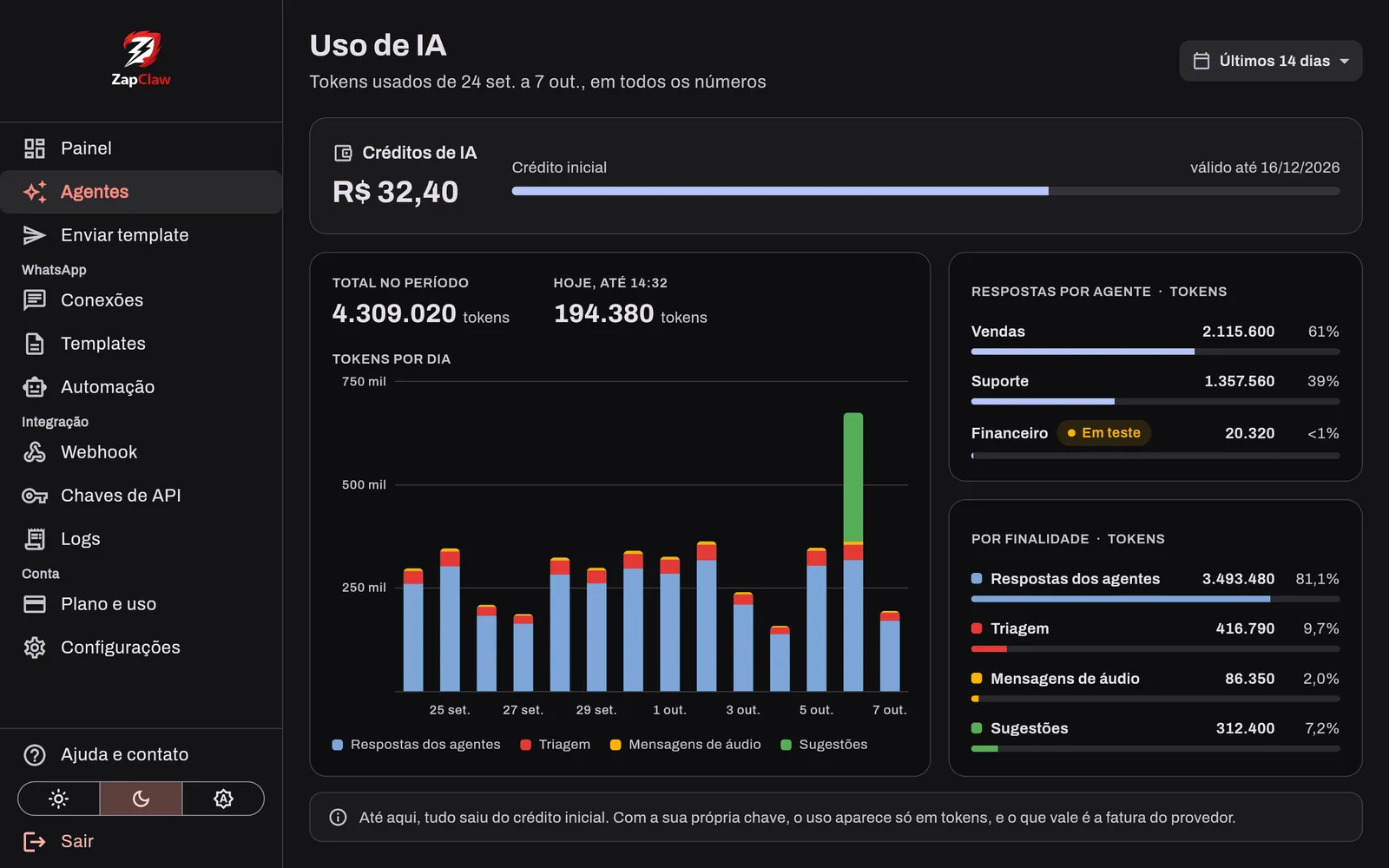Click the Enviar template paper-plane icon
Screen dimensions: 1389x868
click(35, 235)
